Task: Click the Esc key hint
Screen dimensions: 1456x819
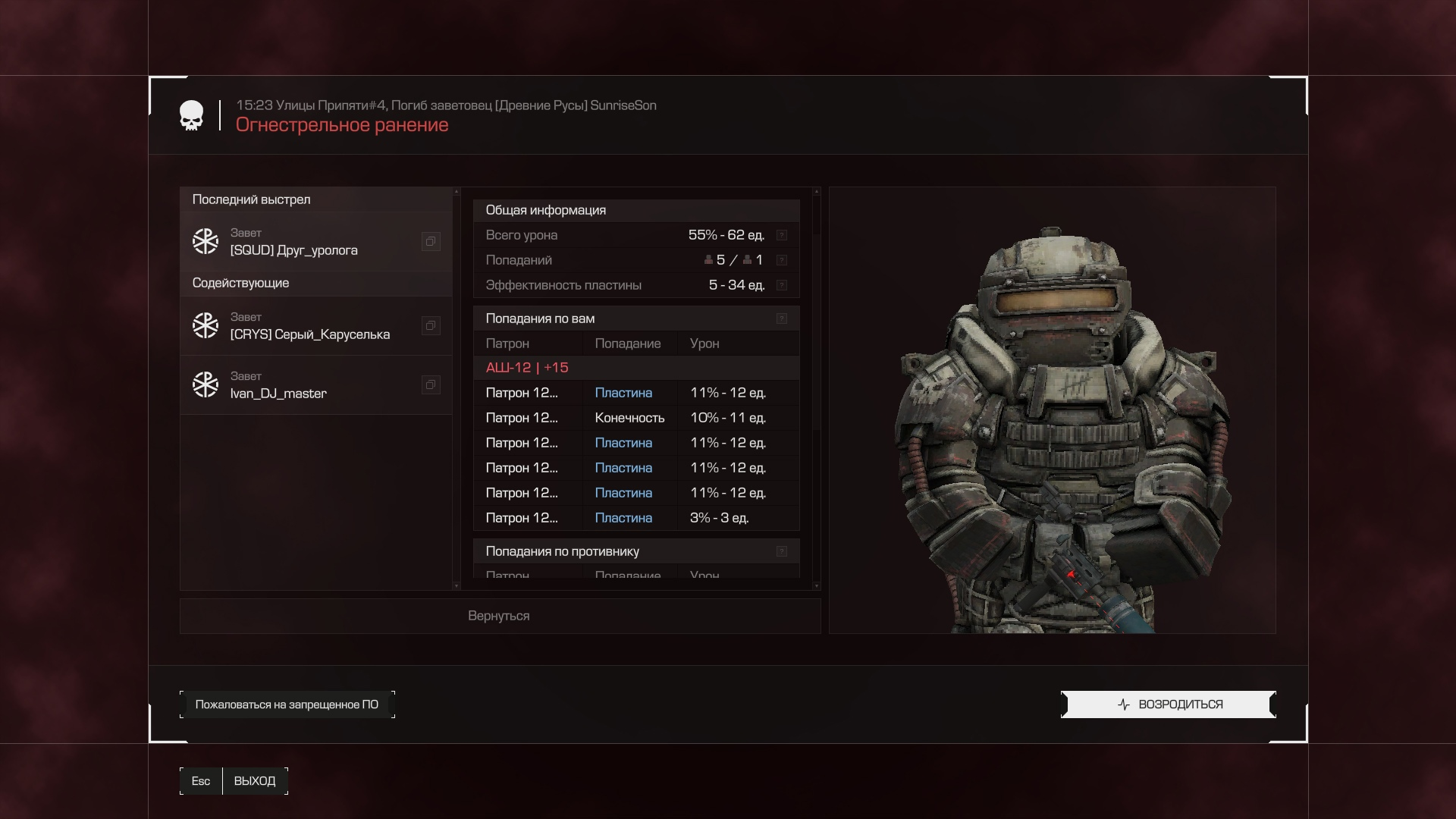Action: pyautogui.click(x=201, y=781)
